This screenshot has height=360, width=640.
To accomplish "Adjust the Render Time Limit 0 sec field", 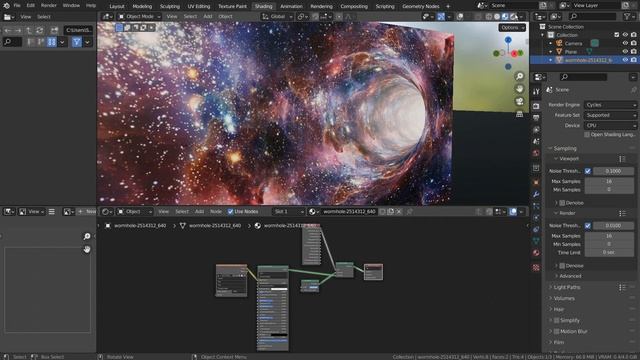I will point(609,252).
